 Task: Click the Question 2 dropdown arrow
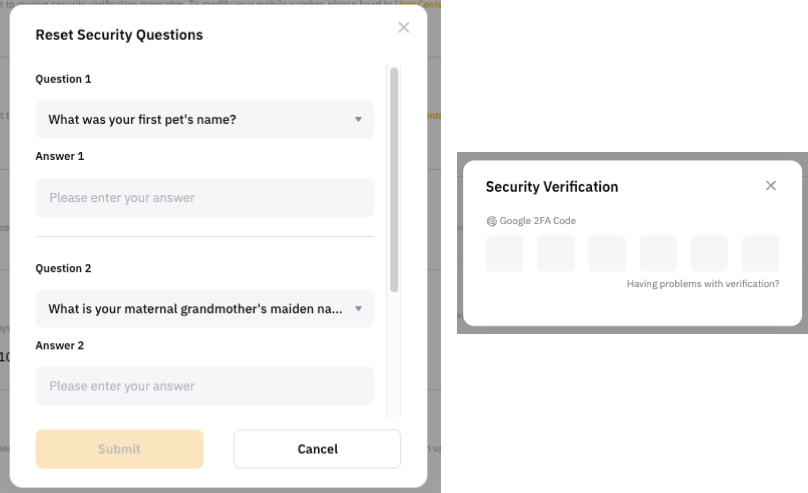point(358,309)
